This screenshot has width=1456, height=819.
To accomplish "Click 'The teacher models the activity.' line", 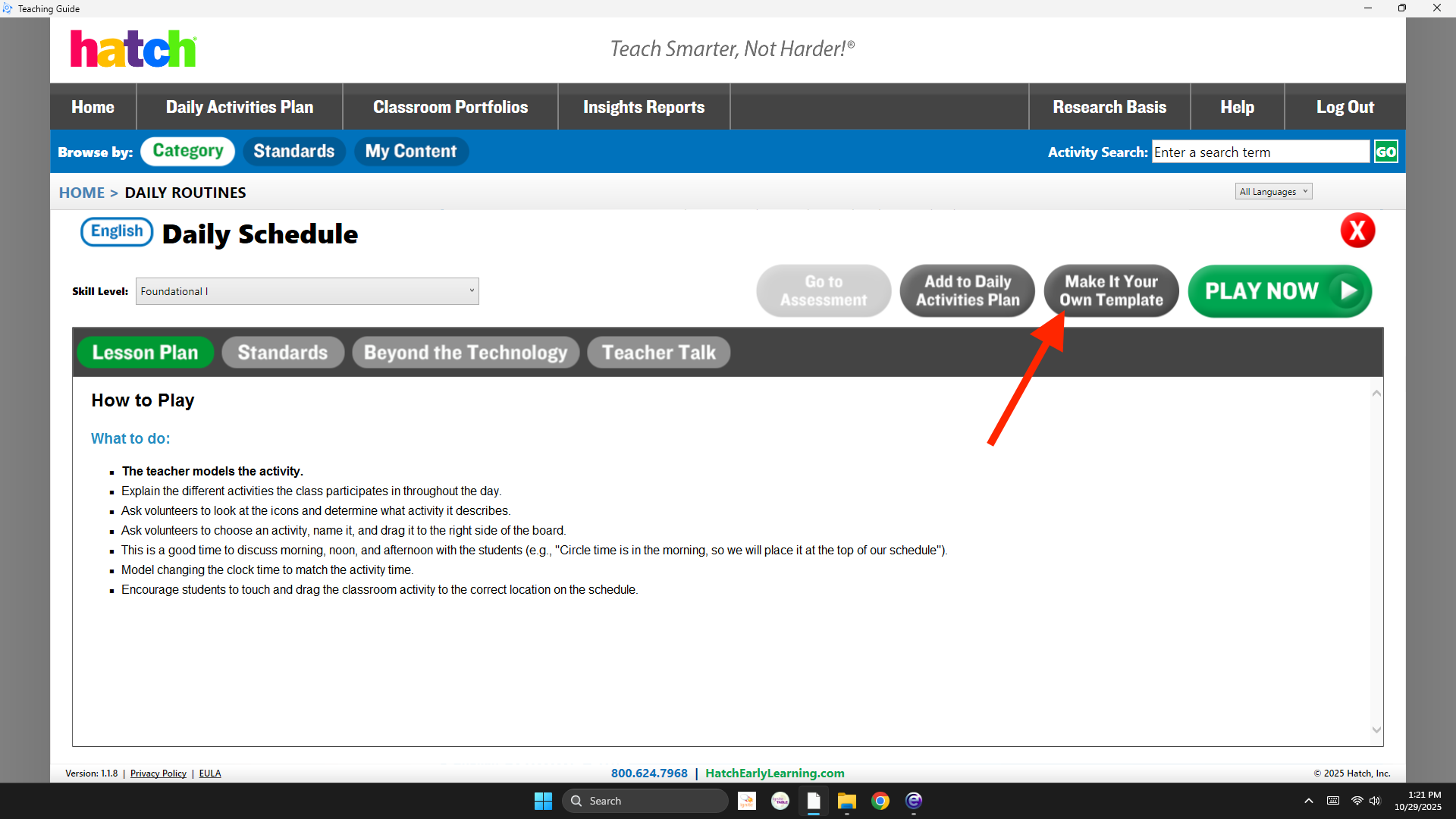I will [212, 471].
